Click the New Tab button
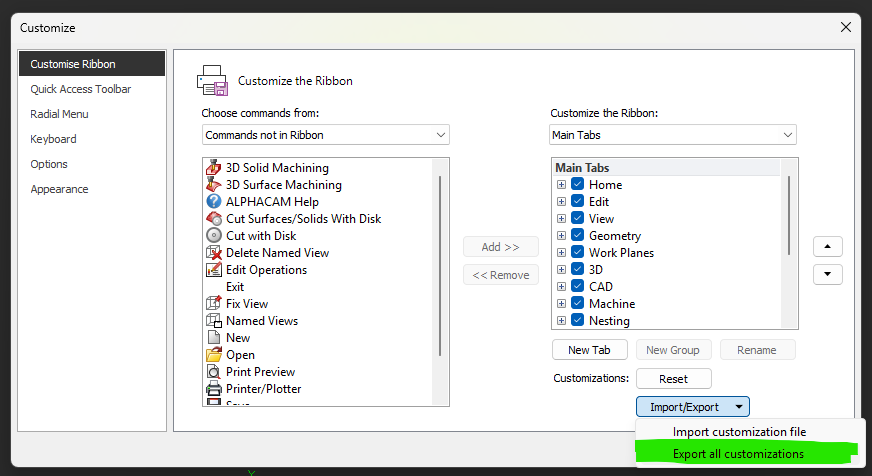This screenshot has width=872, height=476. (589, 350)
